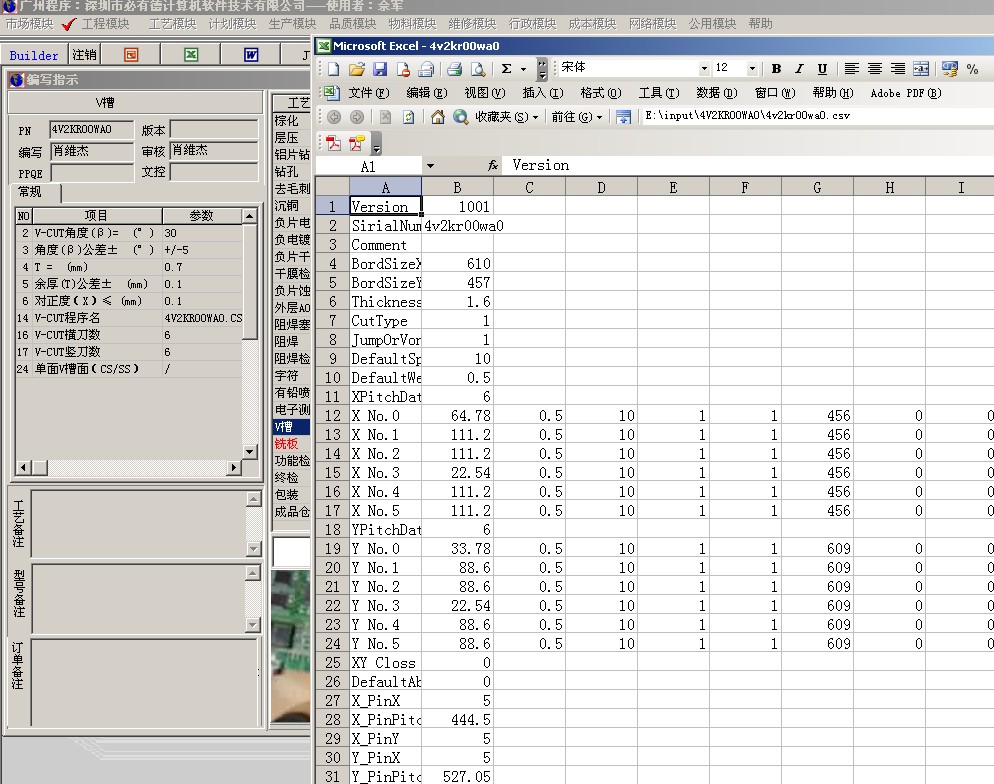This screenshot has height=784, width=994.
Task: Click the PN input field 4V2KR00WA0
Action: (x=91, y=129)
